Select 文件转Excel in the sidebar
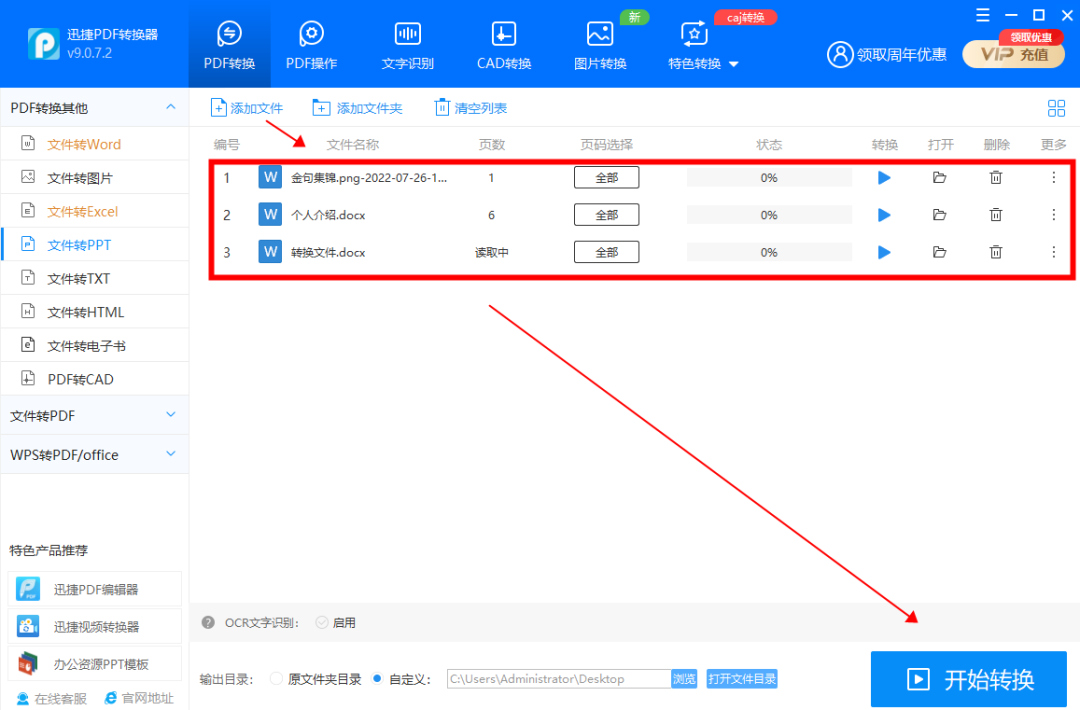The image size is (1080, 710). pyautogui.click(x=94, y=211)
